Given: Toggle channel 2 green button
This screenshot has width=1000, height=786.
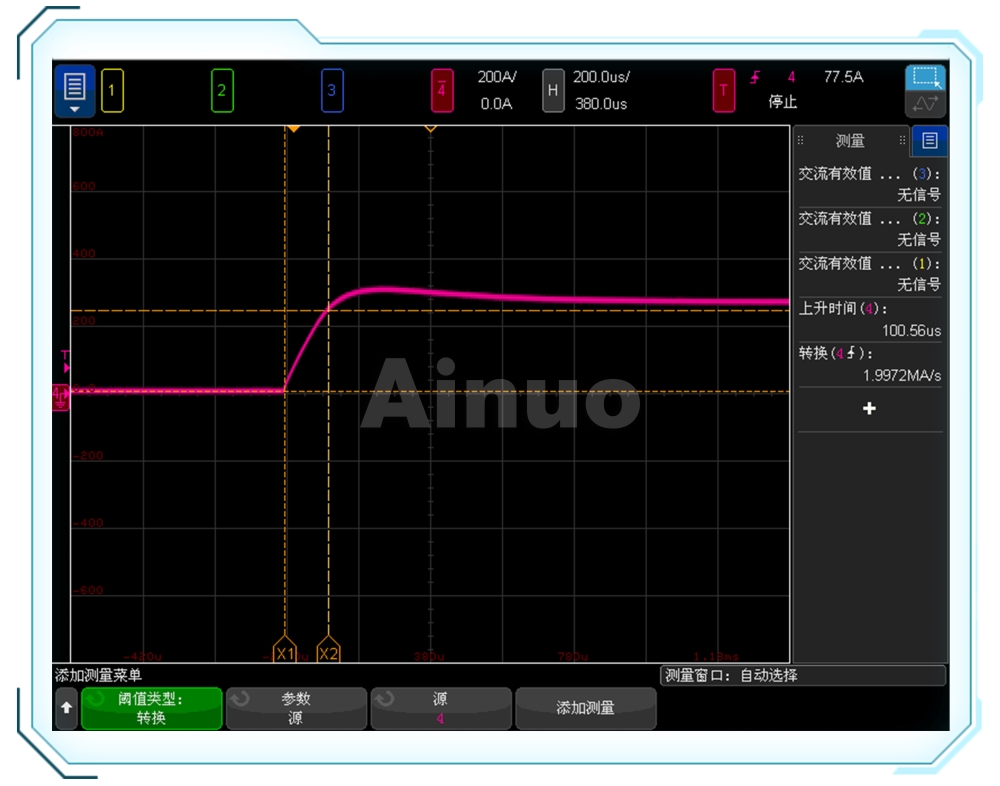Looking at the screenshot, I should point(222,92).
